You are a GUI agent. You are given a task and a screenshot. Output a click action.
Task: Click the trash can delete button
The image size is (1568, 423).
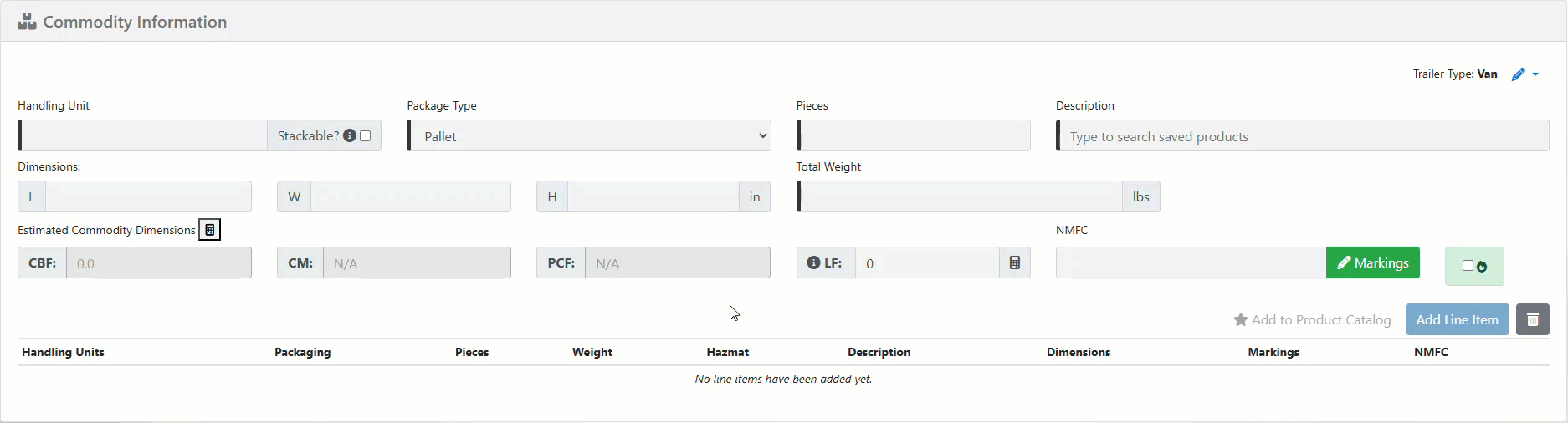[x=1532, y=320]
